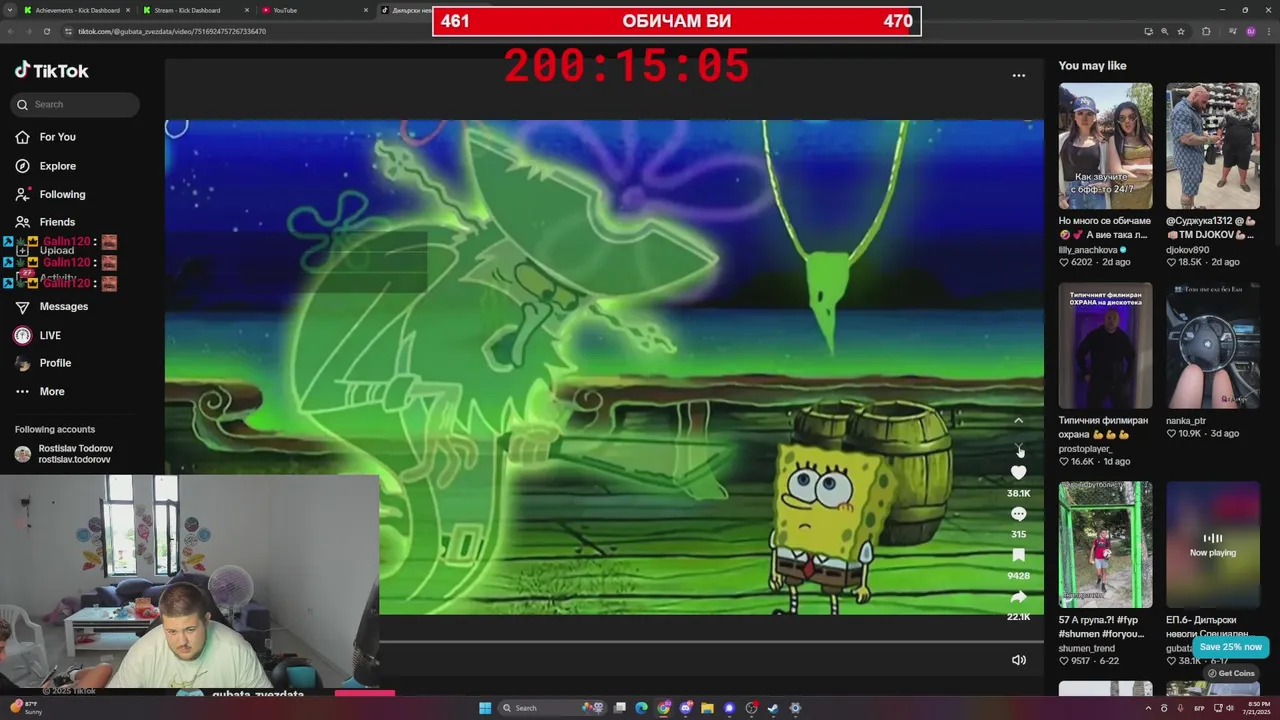Image resolution: width=1280 pixels, height=720 pixels.
Task: Open the browser tab search dropdown
Action: pos(8,10)
